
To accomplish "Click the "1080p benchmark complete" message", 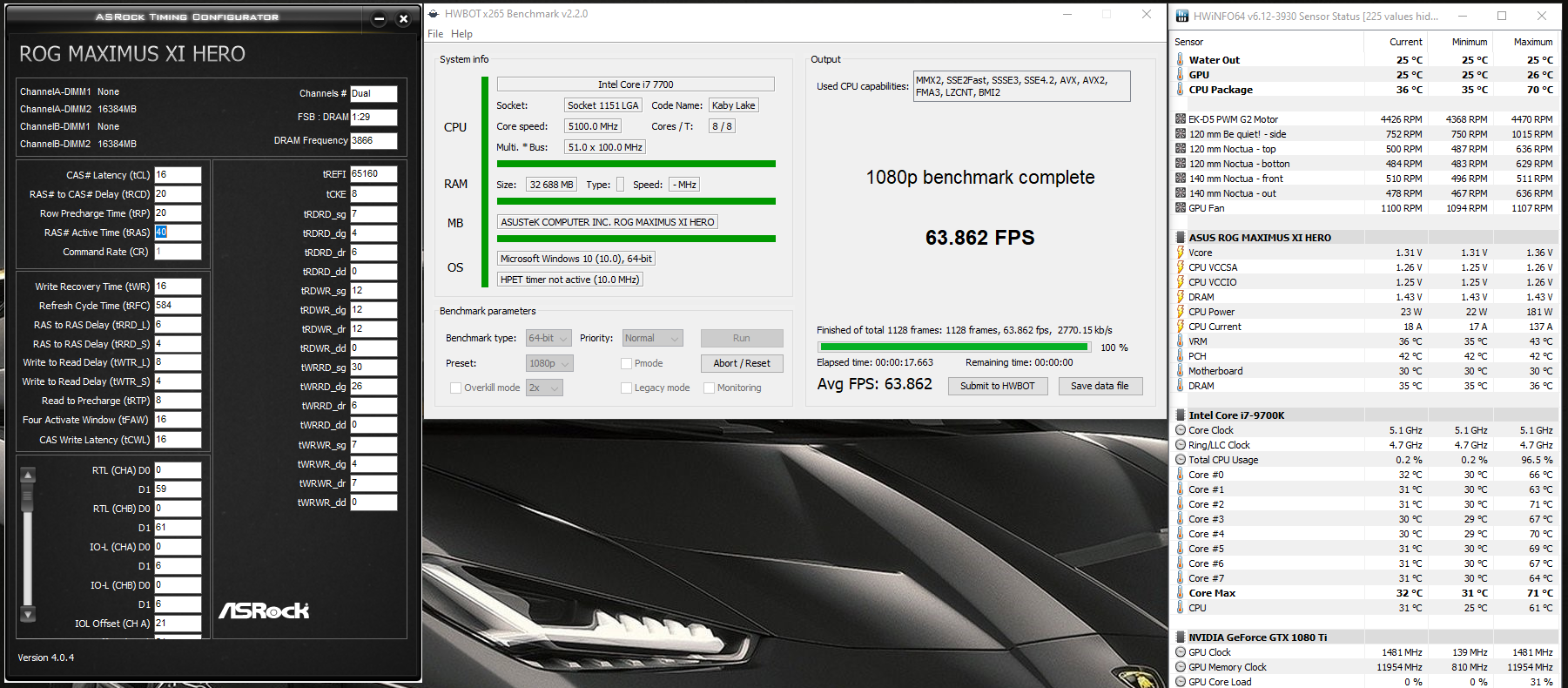I will [980, 178].
